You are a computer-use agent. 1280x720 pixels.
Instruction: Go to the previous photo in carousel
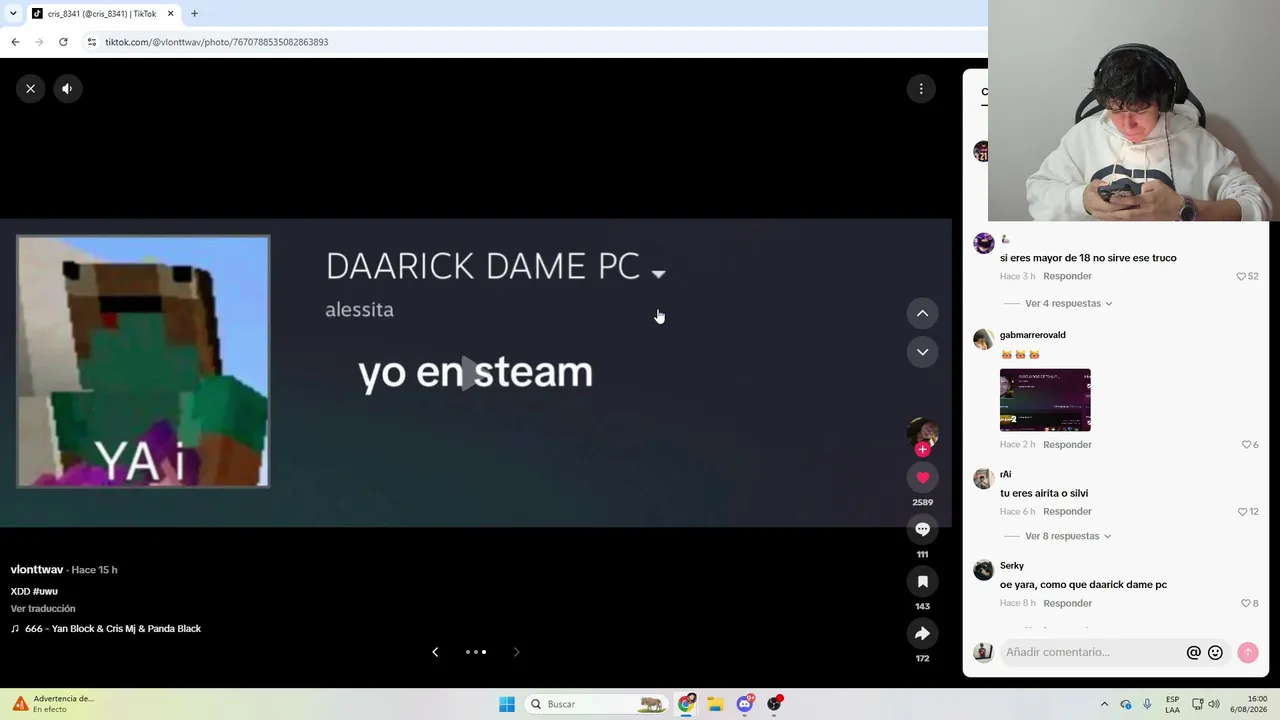point(435,652)
